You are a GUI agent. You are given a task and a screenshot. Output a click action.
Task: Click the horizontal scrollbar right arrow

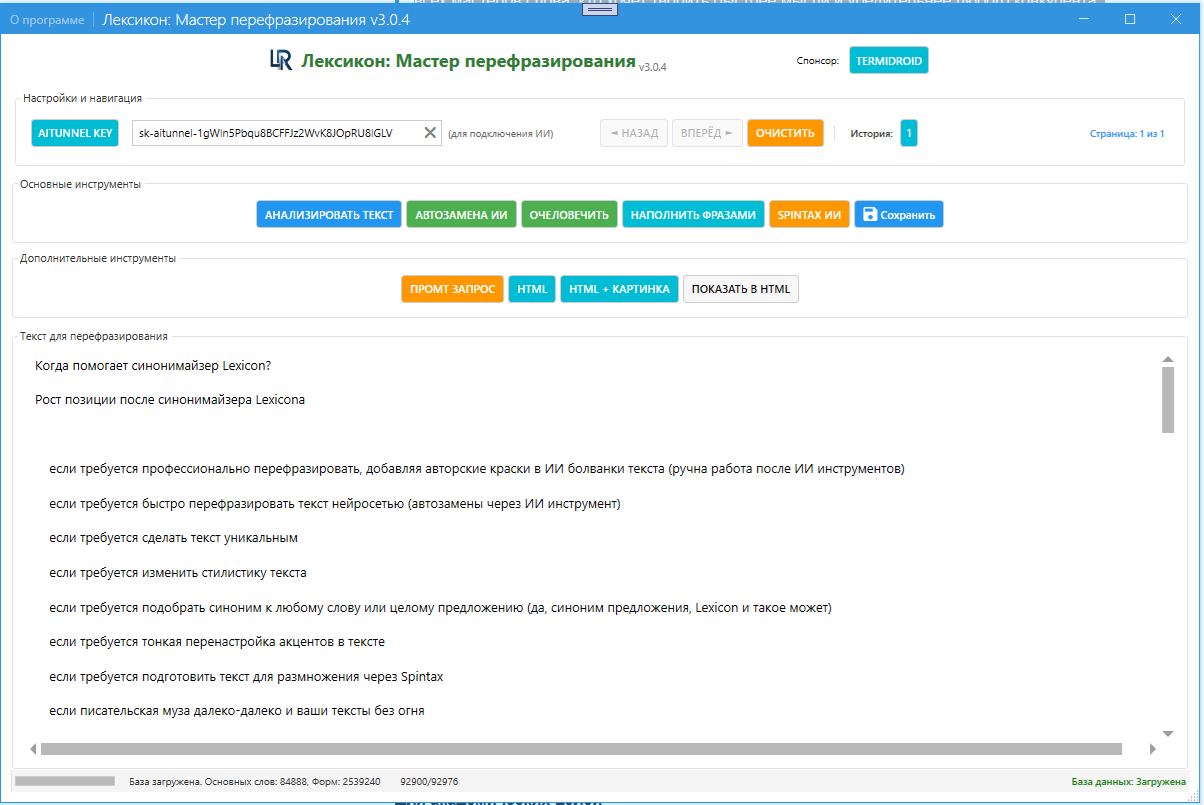point(1152,749)
